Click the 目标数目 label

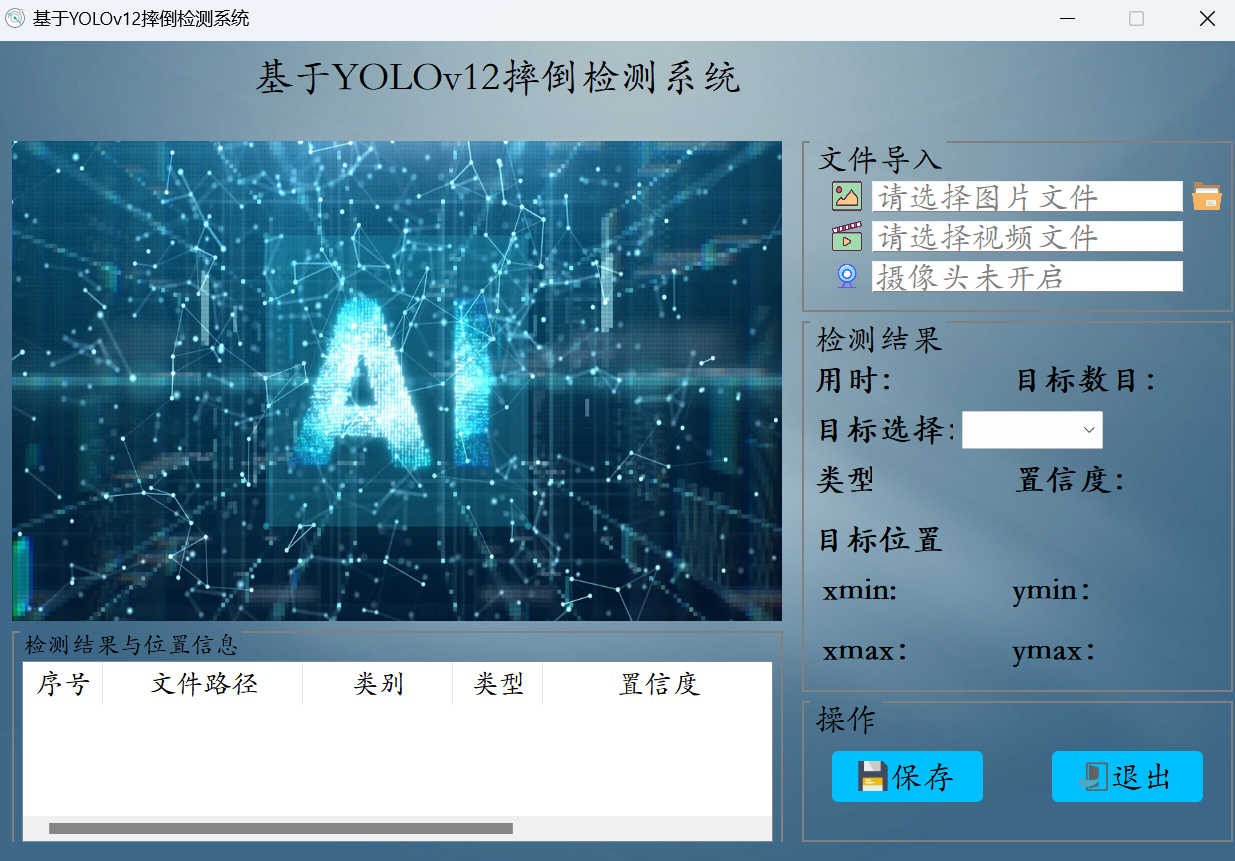click(x=1086, y=381)
